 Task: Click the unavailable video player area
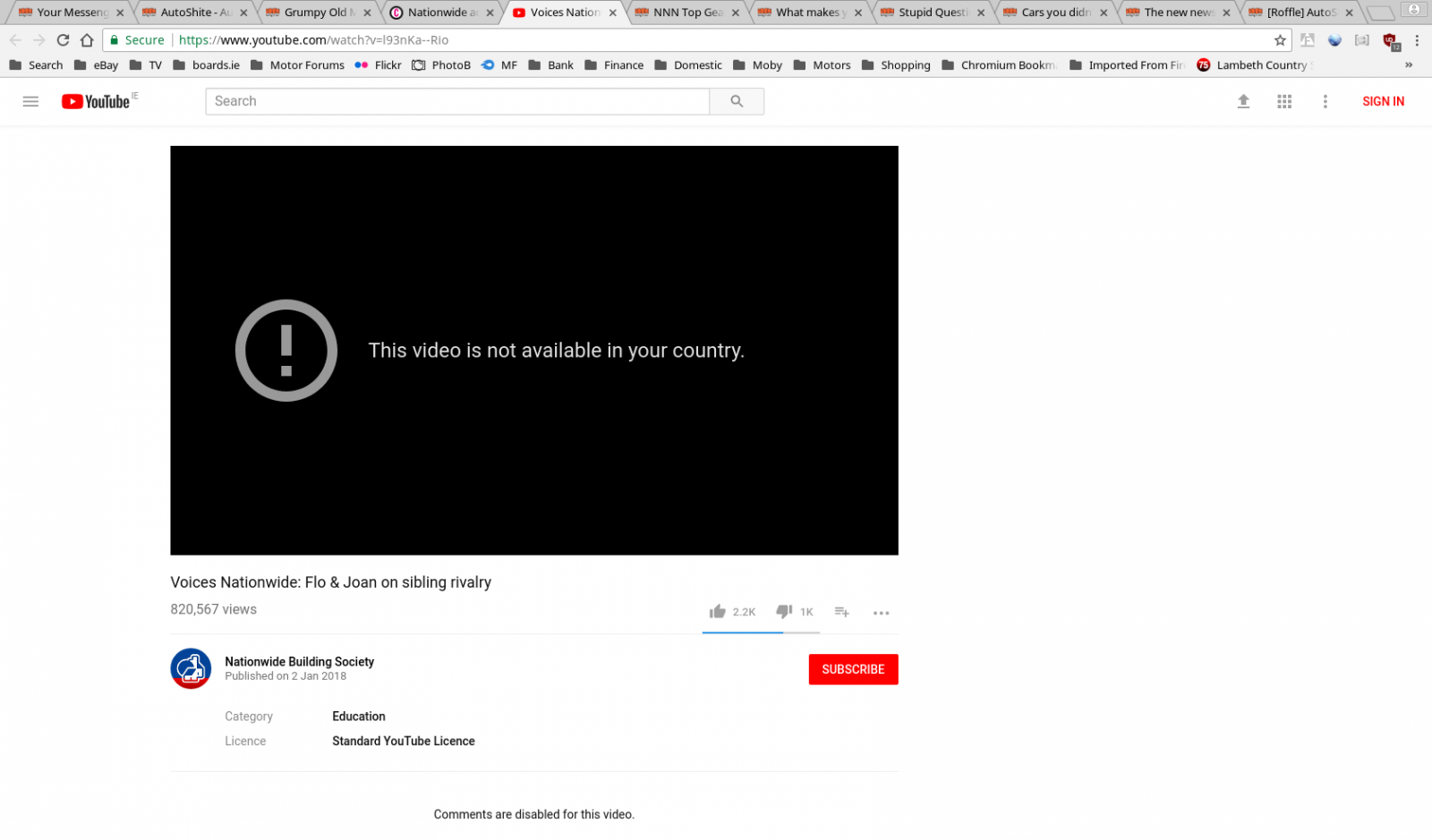[x=534, y=350]
